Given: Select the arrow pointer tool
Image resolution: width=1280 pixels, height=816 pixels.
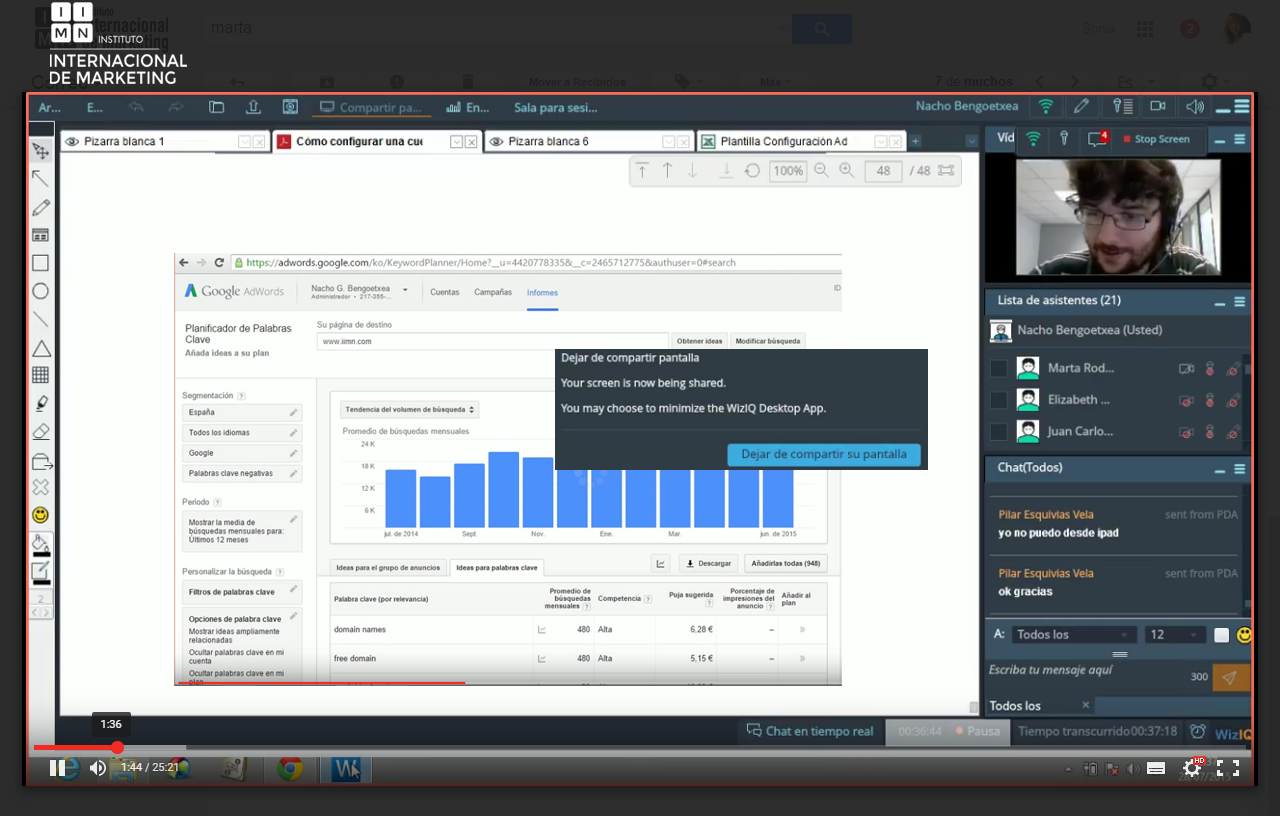Looking at the screenshot, I should click(x=41, y=178).
